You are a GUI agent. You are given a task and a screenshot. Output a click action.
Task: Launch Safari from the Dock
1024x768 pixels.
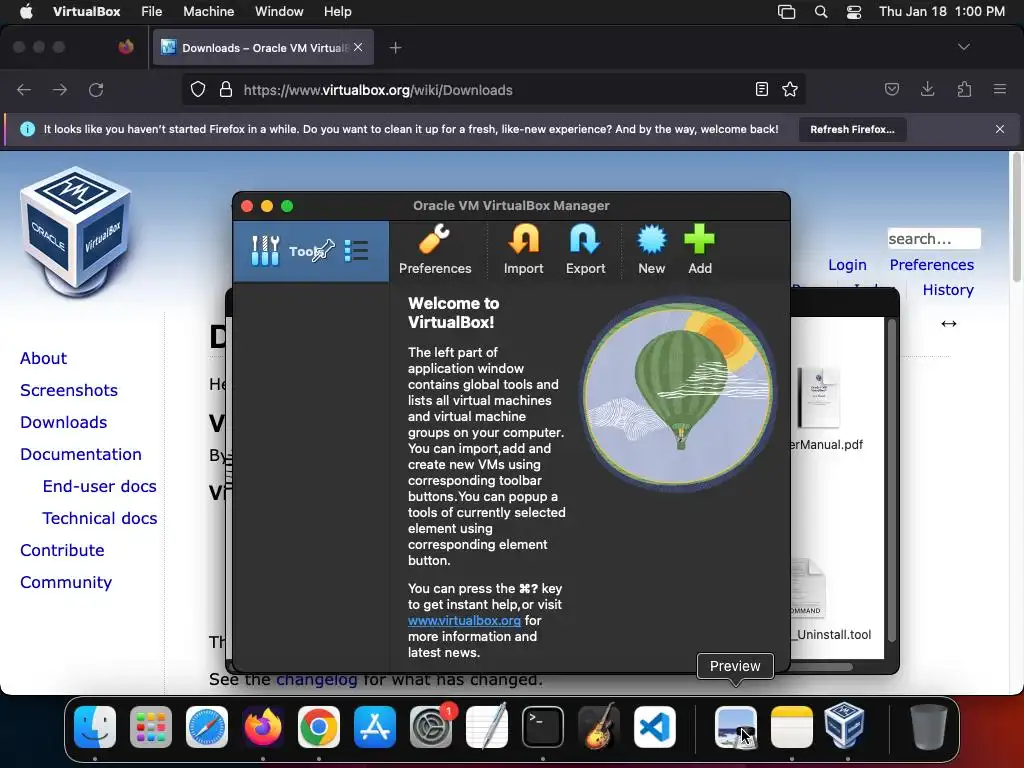207,727
